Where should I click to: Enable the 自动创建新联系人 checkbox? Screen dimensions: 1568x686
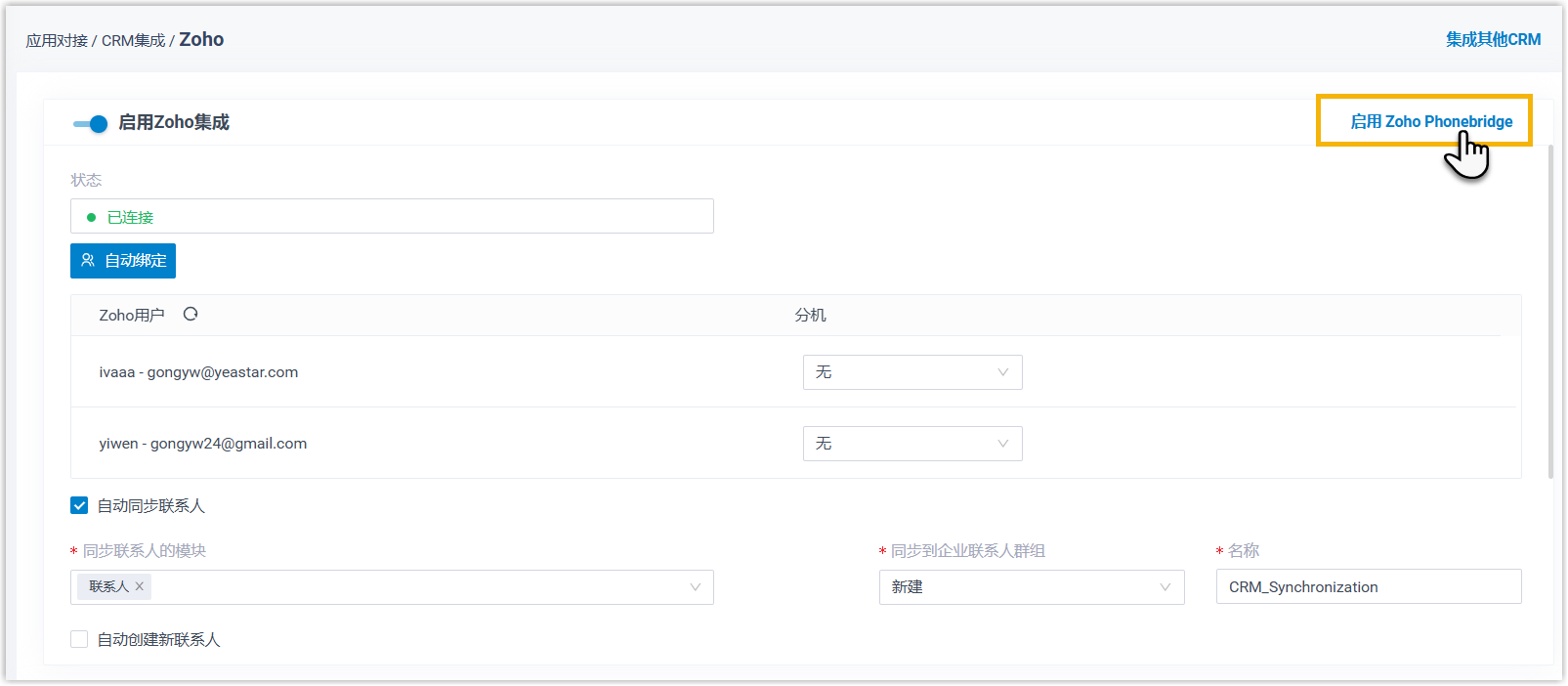coord(79,639)
